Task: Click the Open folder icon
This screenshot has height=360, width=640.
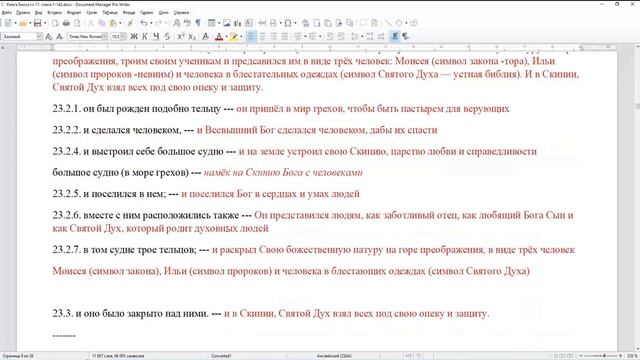Action: (23, 23)
